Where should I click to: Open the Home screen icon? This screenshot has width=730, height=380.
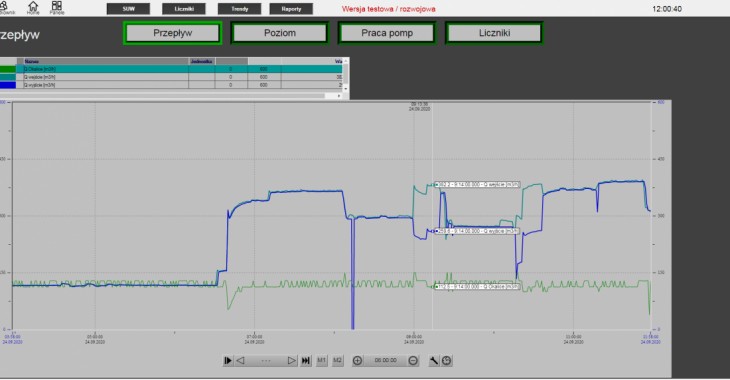point(33,7)
